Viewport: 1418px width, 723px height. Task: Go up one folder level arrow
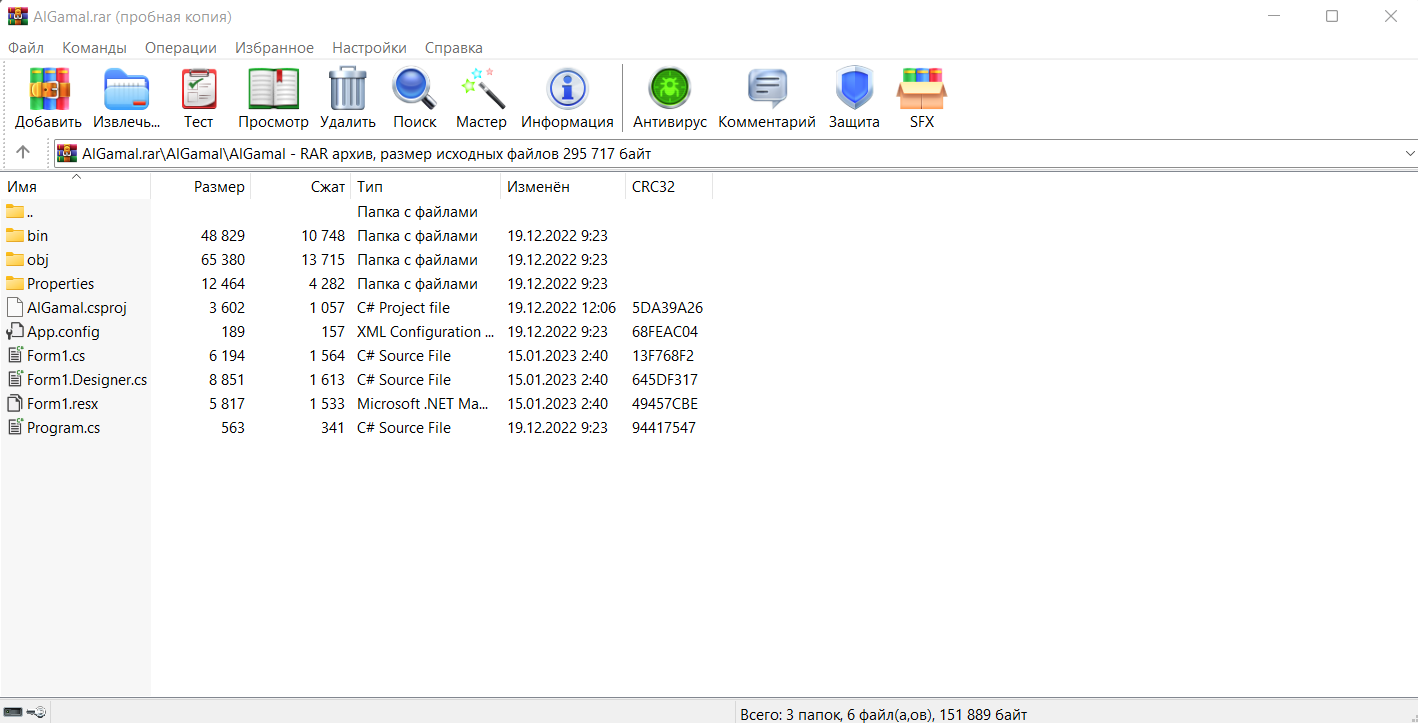(x=23, y=153)
